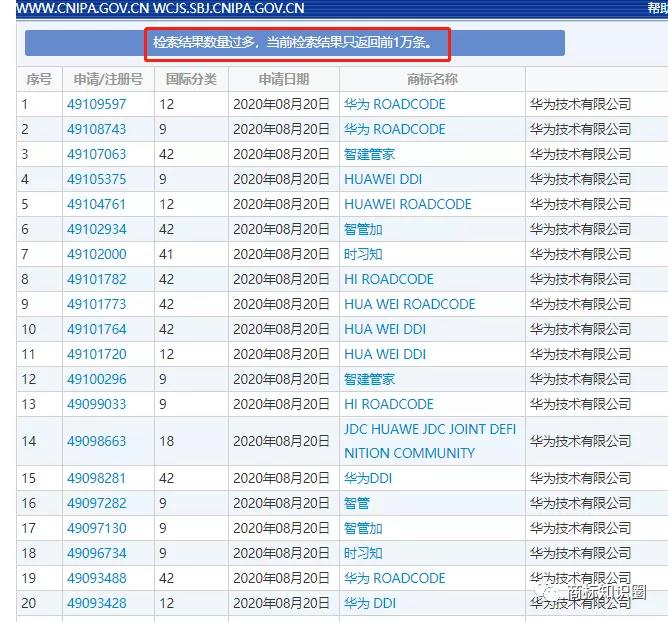This screenshot has height=622, width=668.
Task: Open 智建管家 trademark in row 3
Action: [369, 154]
